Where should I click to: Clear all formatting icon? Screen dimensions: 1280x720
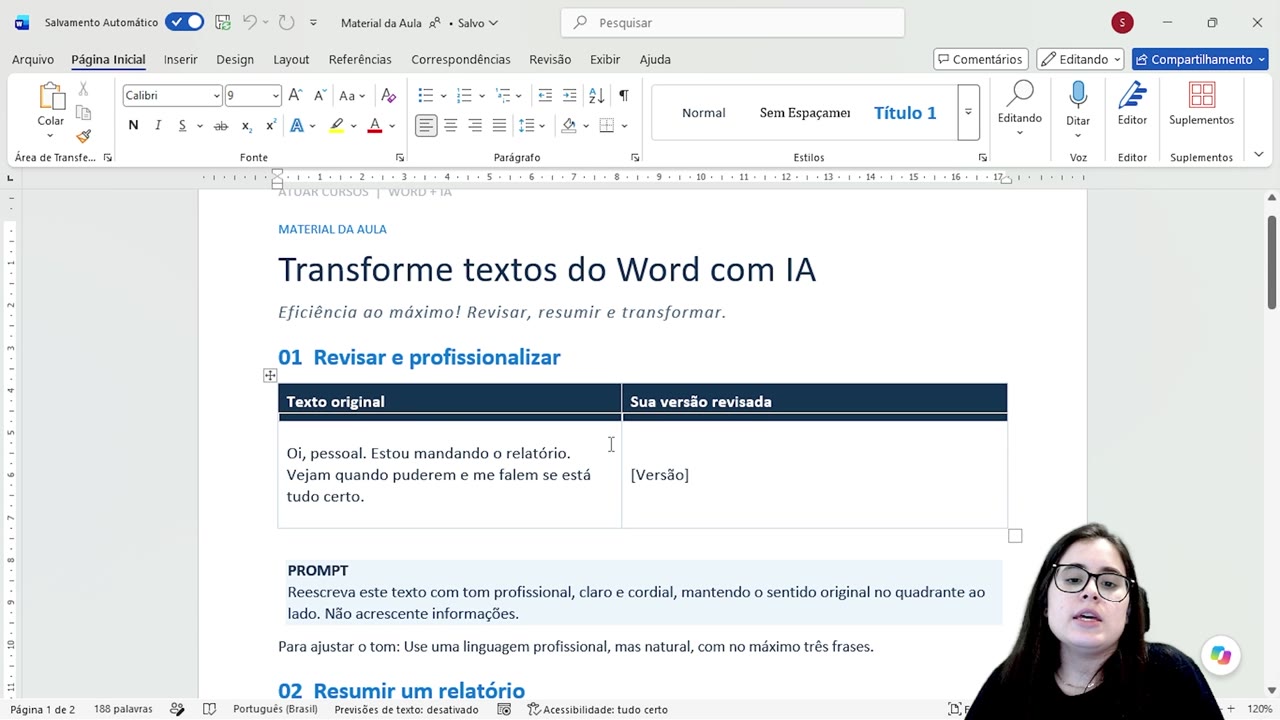pos(389,95)
